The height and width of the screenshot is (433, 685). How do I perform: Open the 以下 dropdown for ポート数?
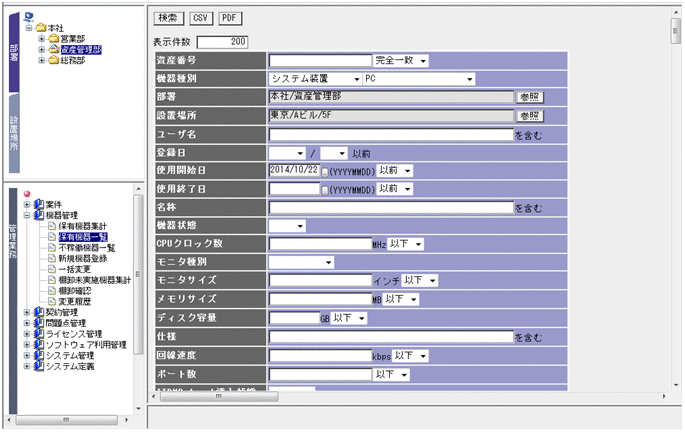[x=391, y=374]
